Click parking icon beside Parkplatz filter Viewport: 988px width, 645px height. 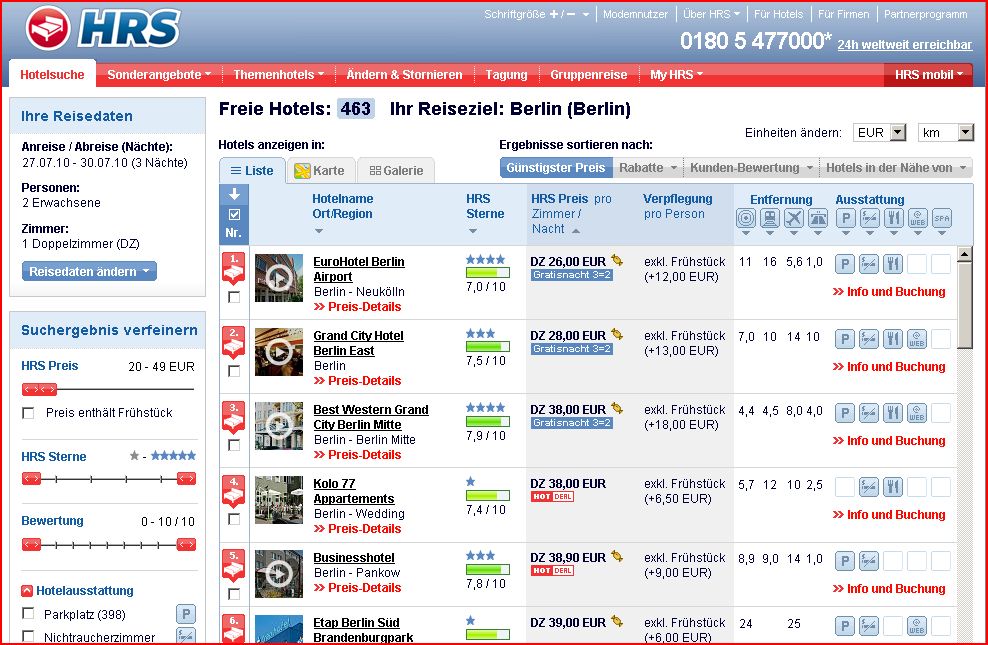(186, 614)
